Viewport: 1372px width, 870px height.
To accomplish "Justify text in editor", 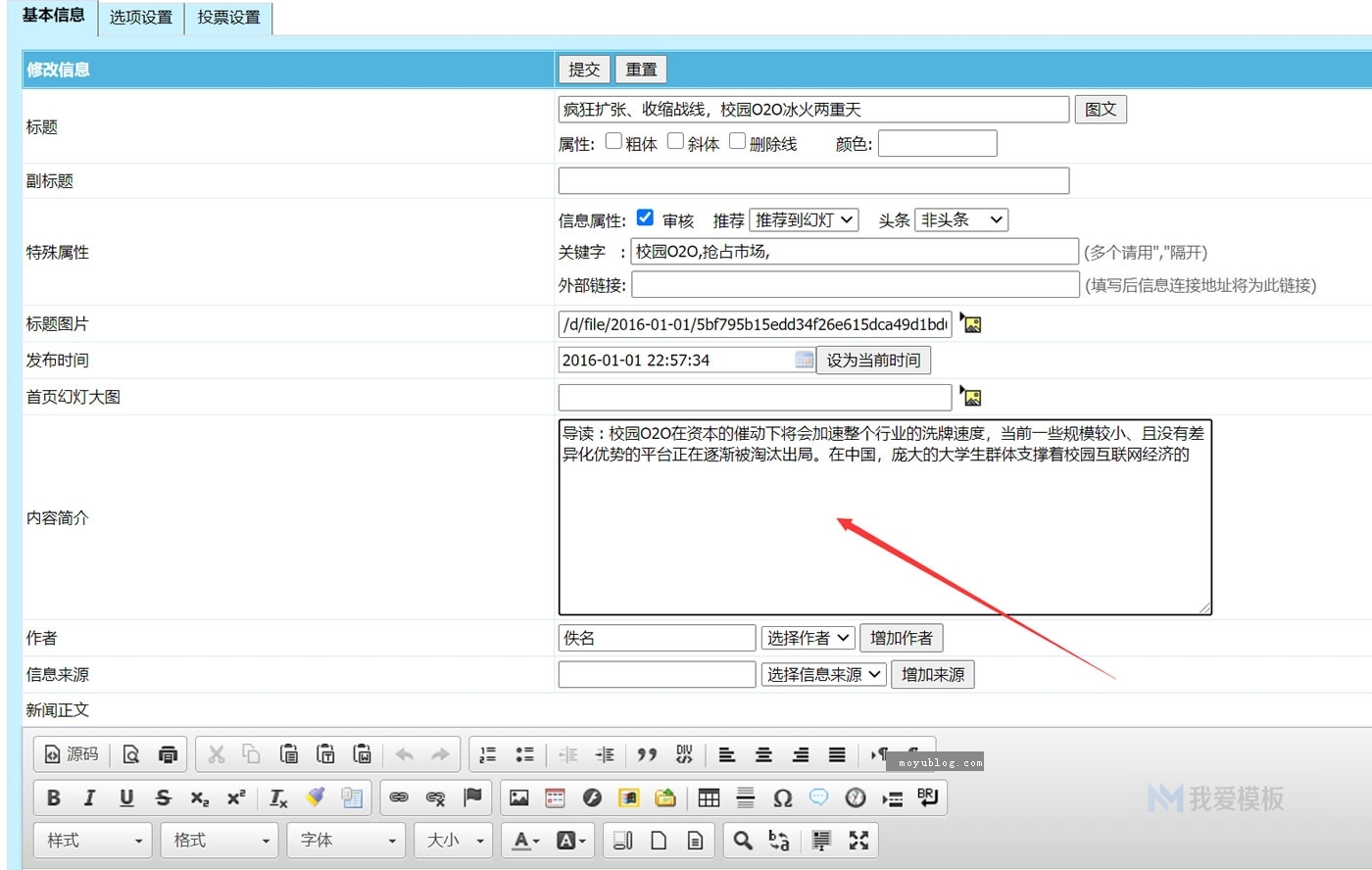I will click(x=837, y=754).
